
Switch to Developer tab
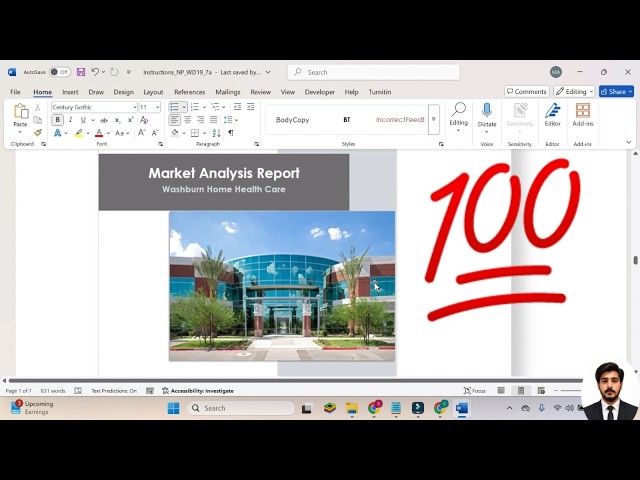click(x=320, y=92)
